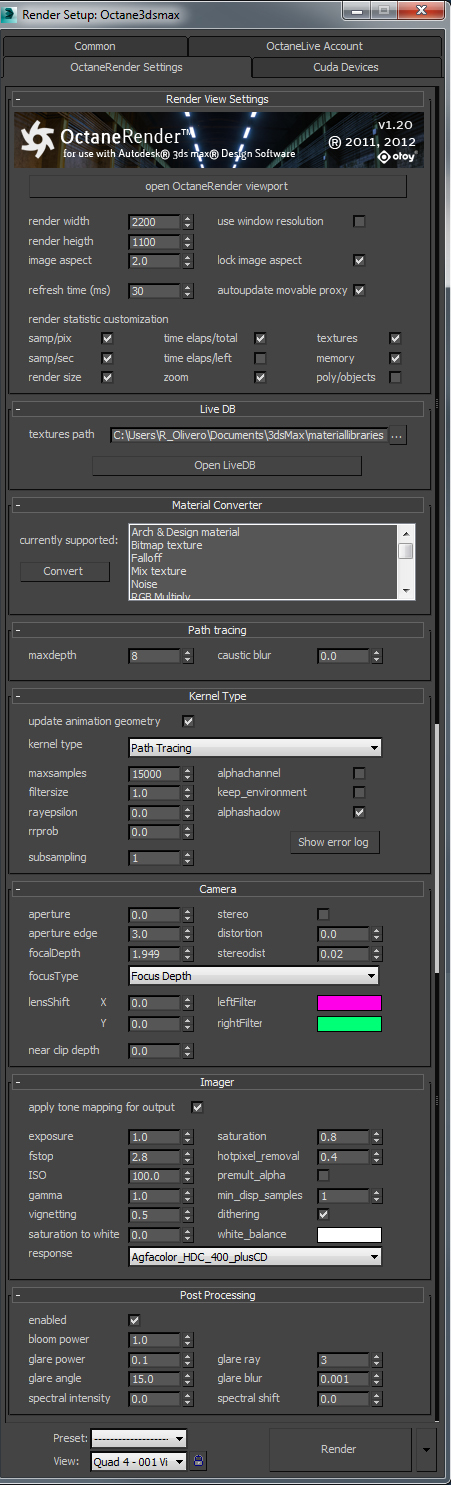
Task: Uncheck alphashadow option
Action: pos(359,812)
